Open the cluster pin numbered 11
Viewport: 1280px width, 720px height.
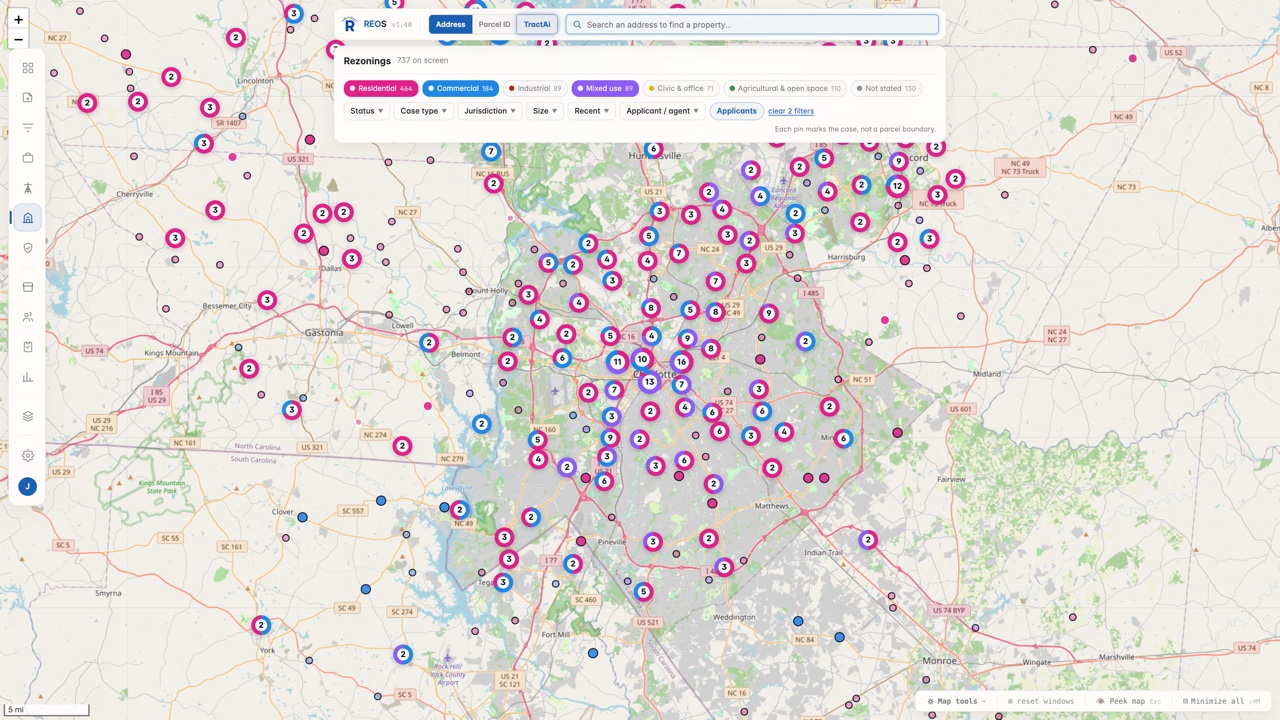click(x=618, y=362)
